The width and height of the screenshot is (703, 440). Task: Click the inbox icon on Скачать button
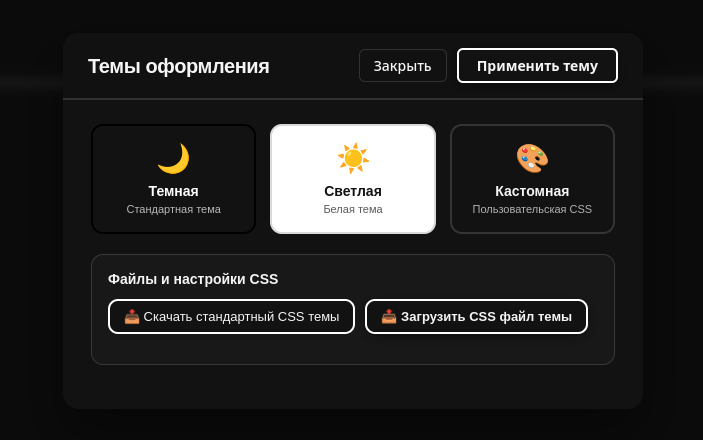(132, 317)
